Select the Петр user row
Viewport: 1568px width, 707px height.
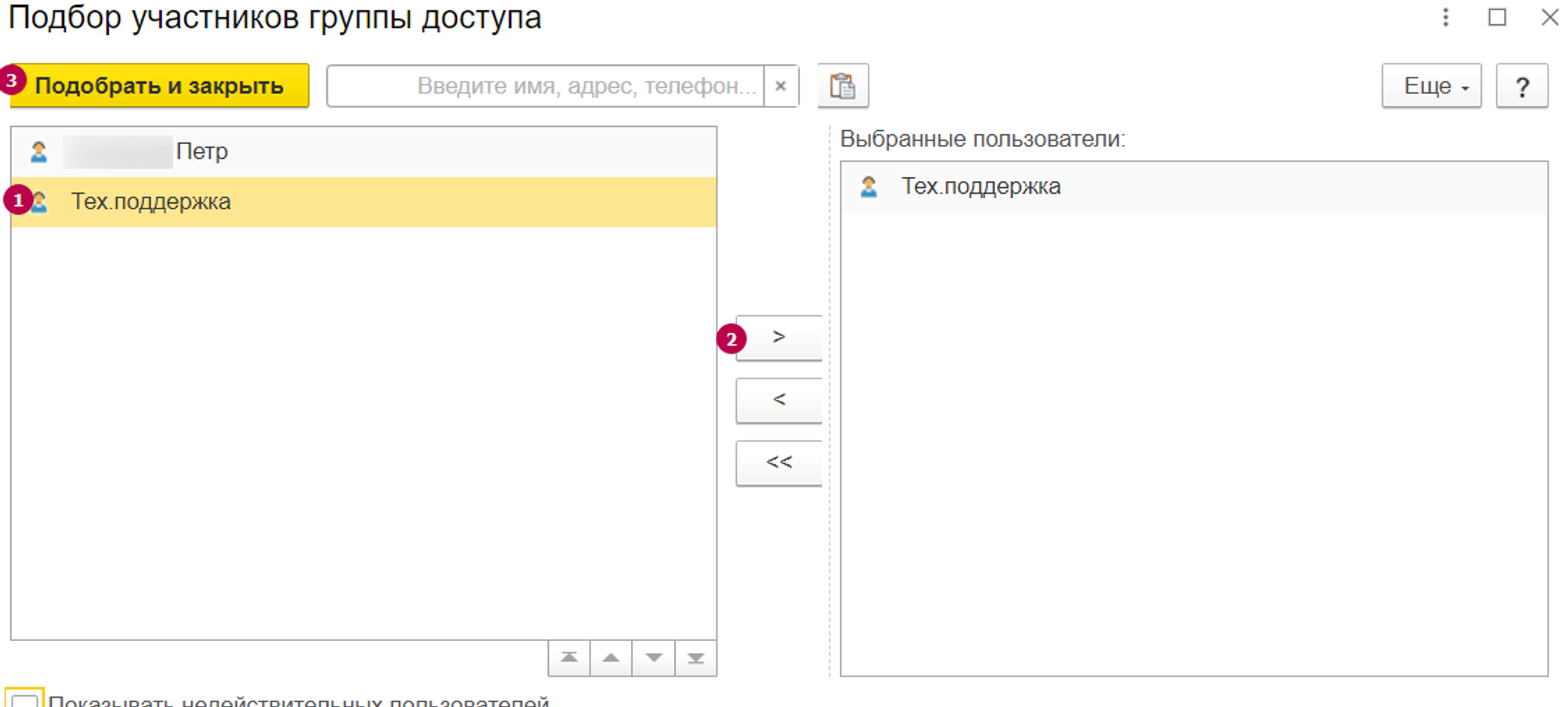[x=201, y=151]
